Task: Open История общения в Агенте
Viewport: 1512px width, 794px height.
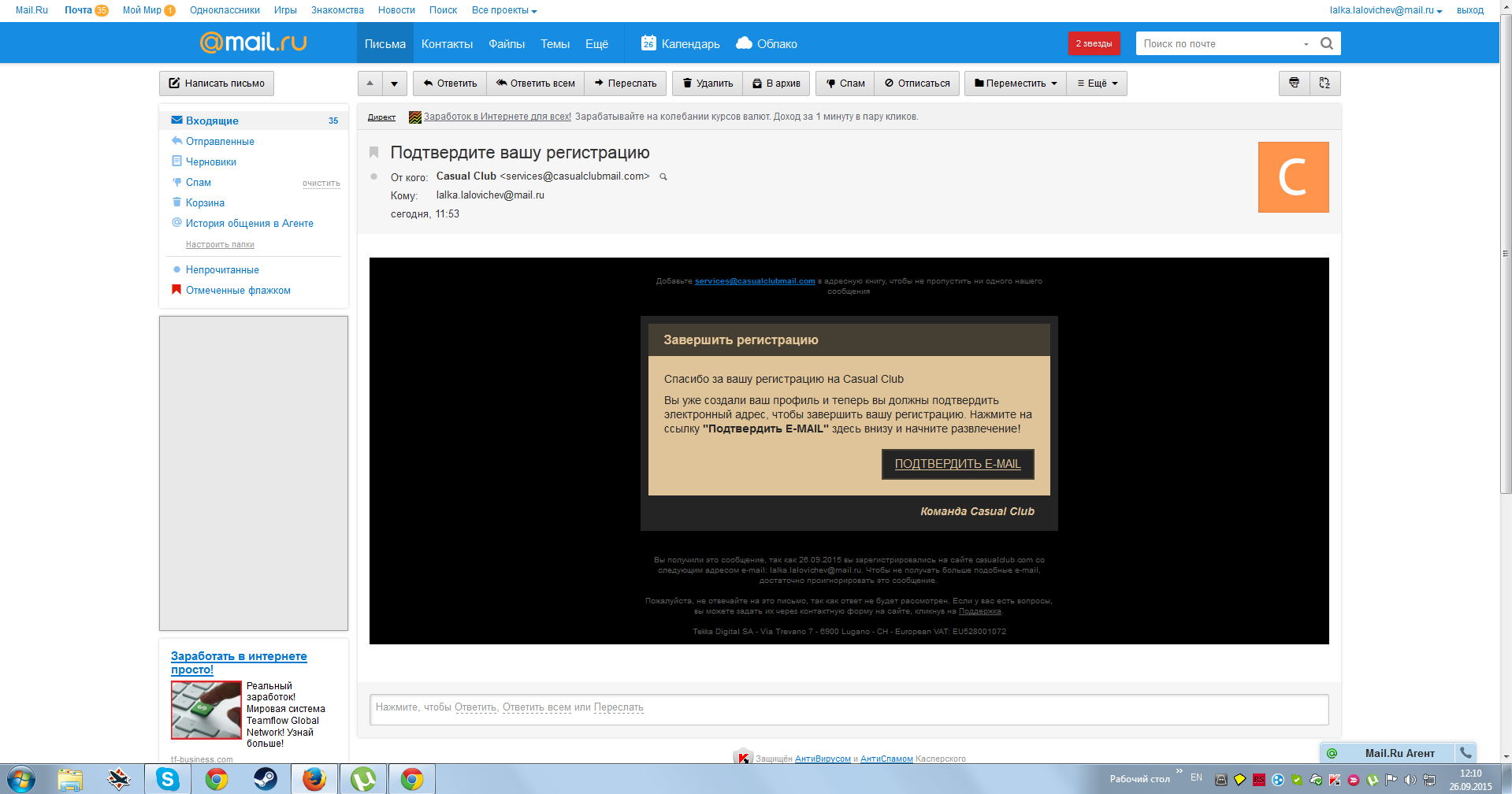Action: pyautogui.click(x=249, y=224)
